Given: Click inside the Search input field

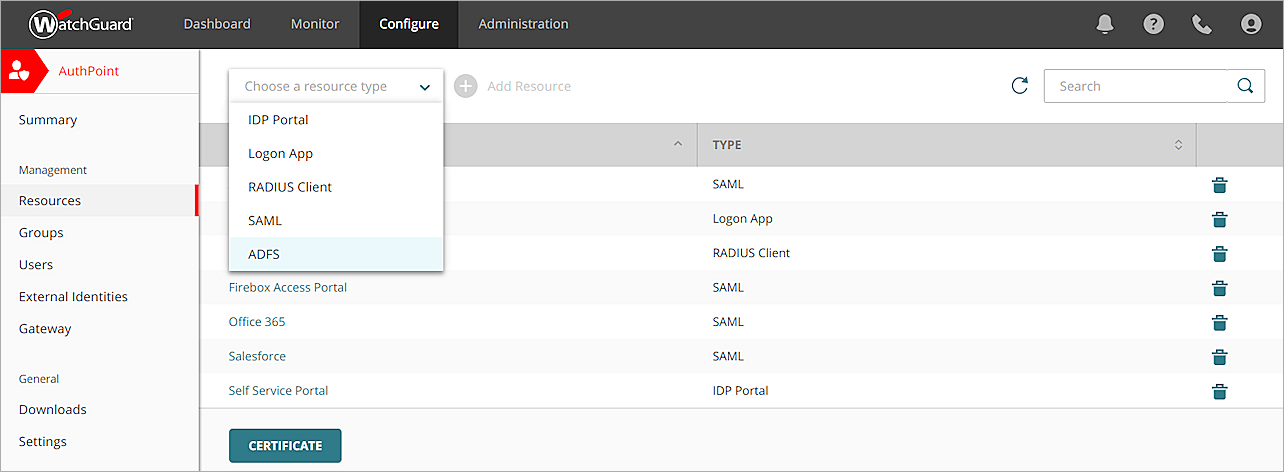Looking at the screenshot, I should 1135,86.
